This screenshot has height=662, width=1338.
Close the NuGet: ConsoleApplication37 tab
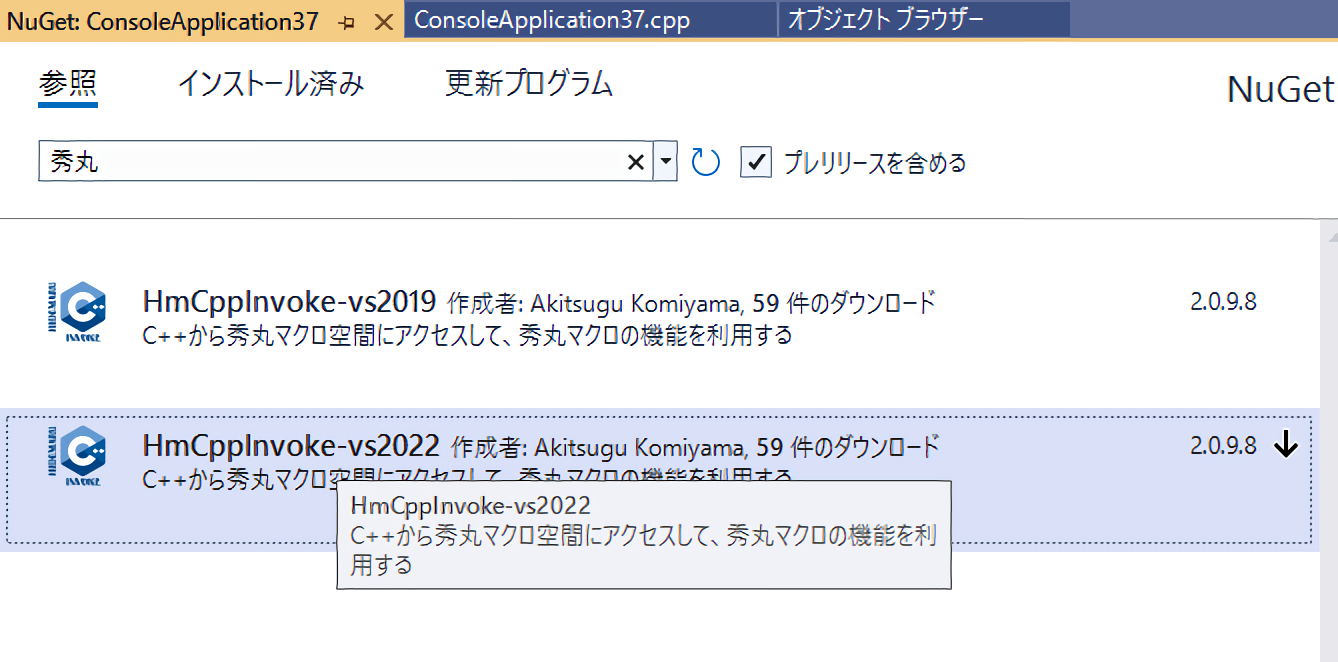pos(383,22)
